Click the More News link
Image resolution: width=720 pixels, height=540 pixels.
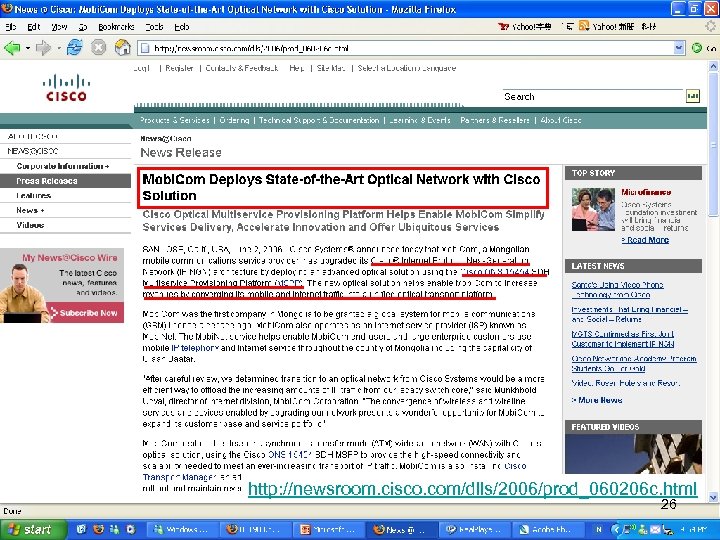click(x=597, y=400)
